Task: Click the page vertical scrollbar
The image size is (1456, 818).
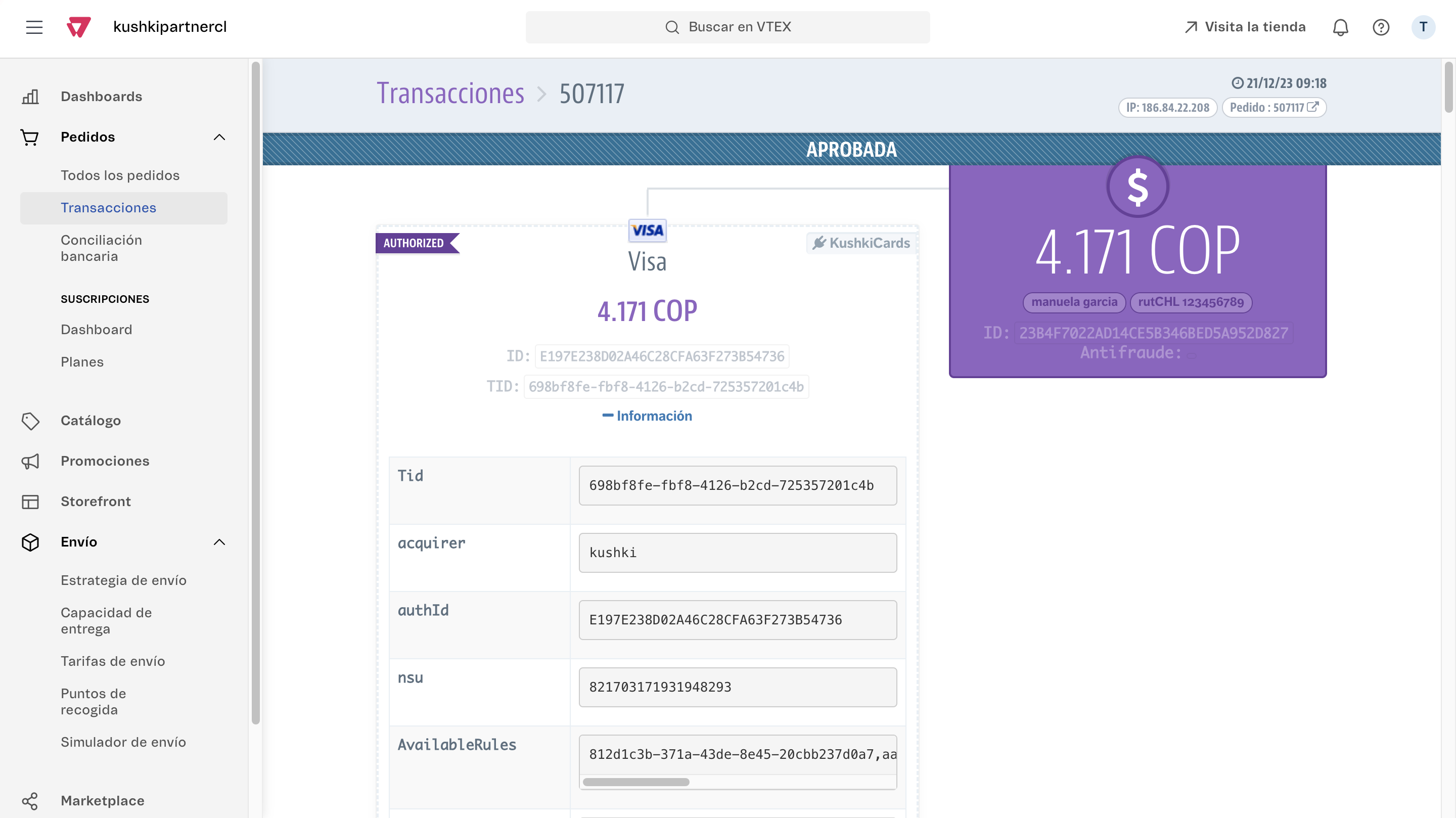Action: coord(1448,87)
